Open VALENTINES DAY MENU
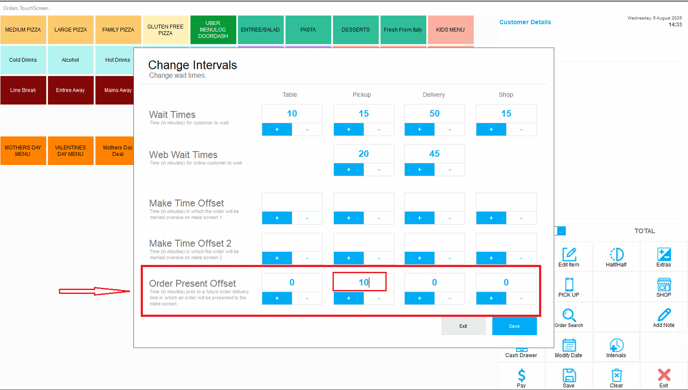 (x=71, y=151)
